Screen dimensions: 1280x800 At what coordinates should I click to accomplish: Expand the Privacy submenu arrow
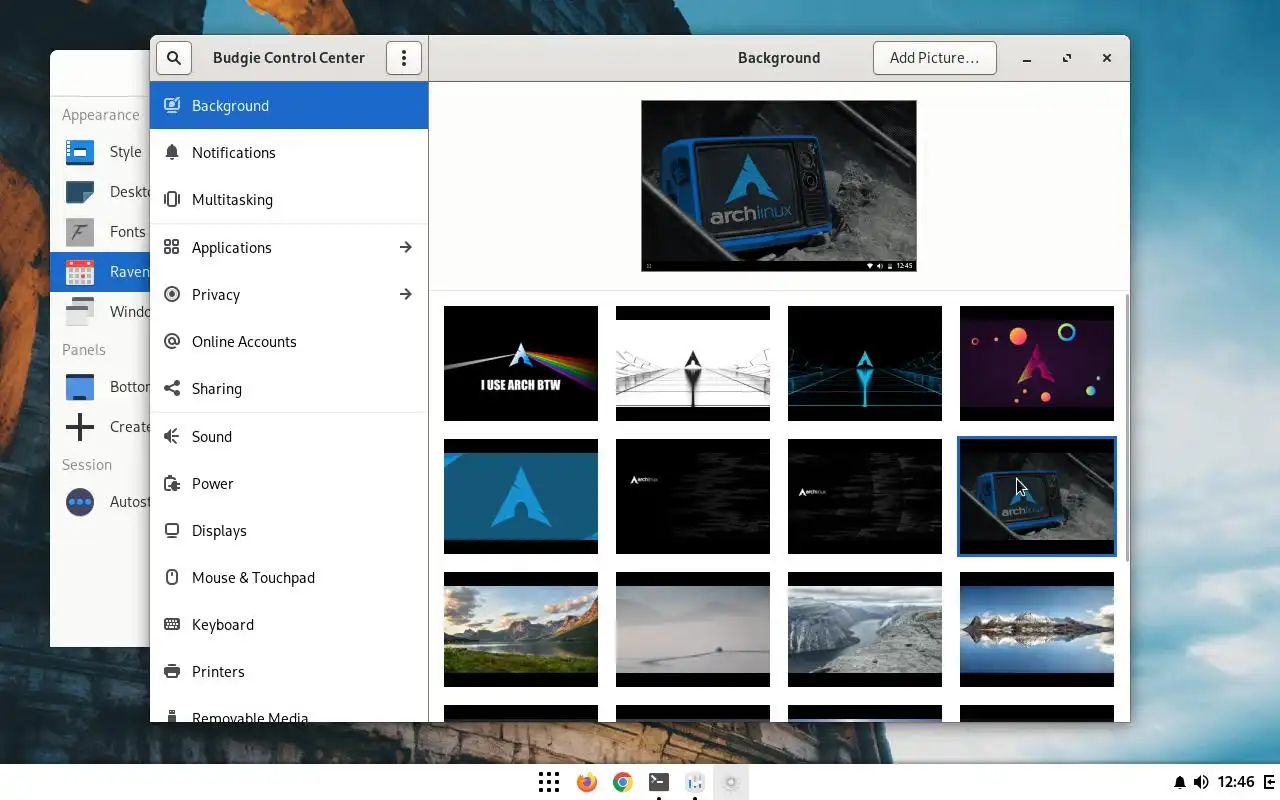(405, 294)
